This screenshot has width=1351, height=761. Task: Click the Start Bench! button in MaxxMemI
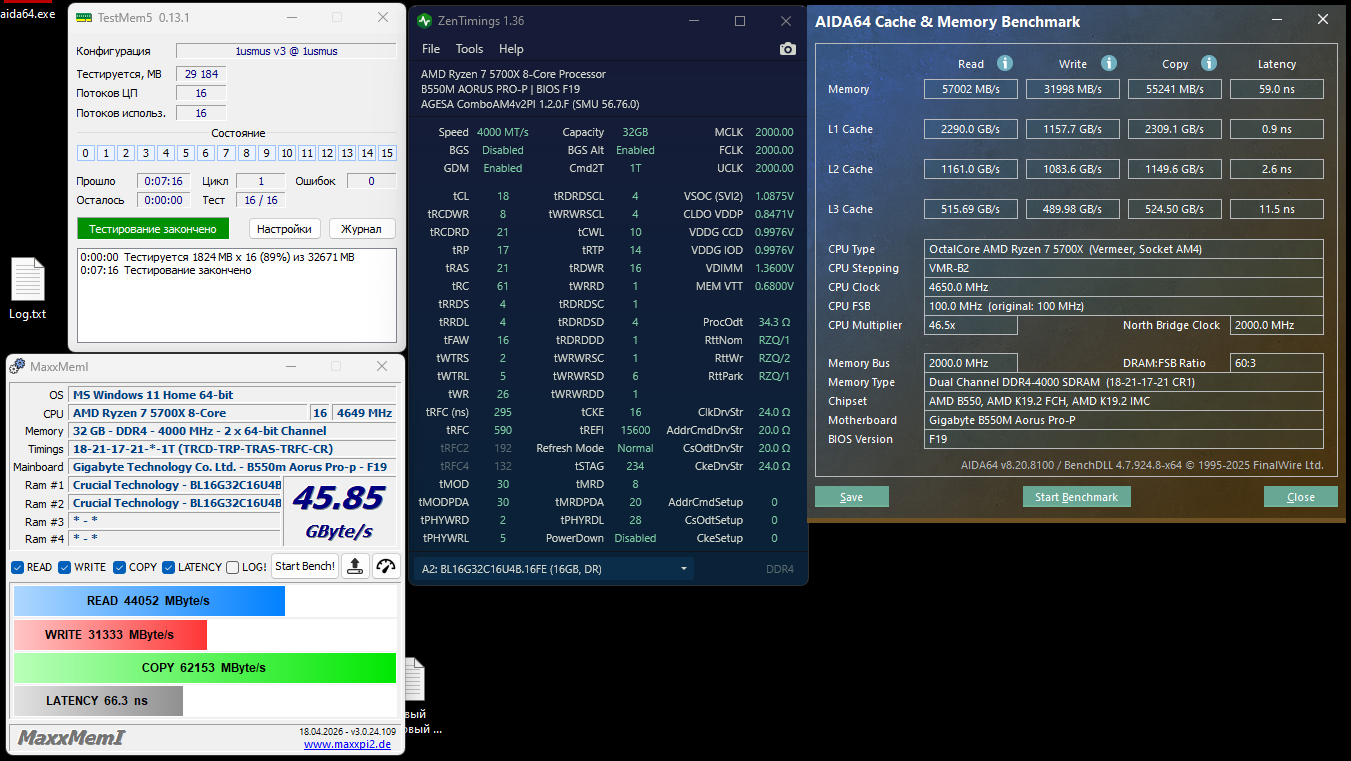(305, 566)
